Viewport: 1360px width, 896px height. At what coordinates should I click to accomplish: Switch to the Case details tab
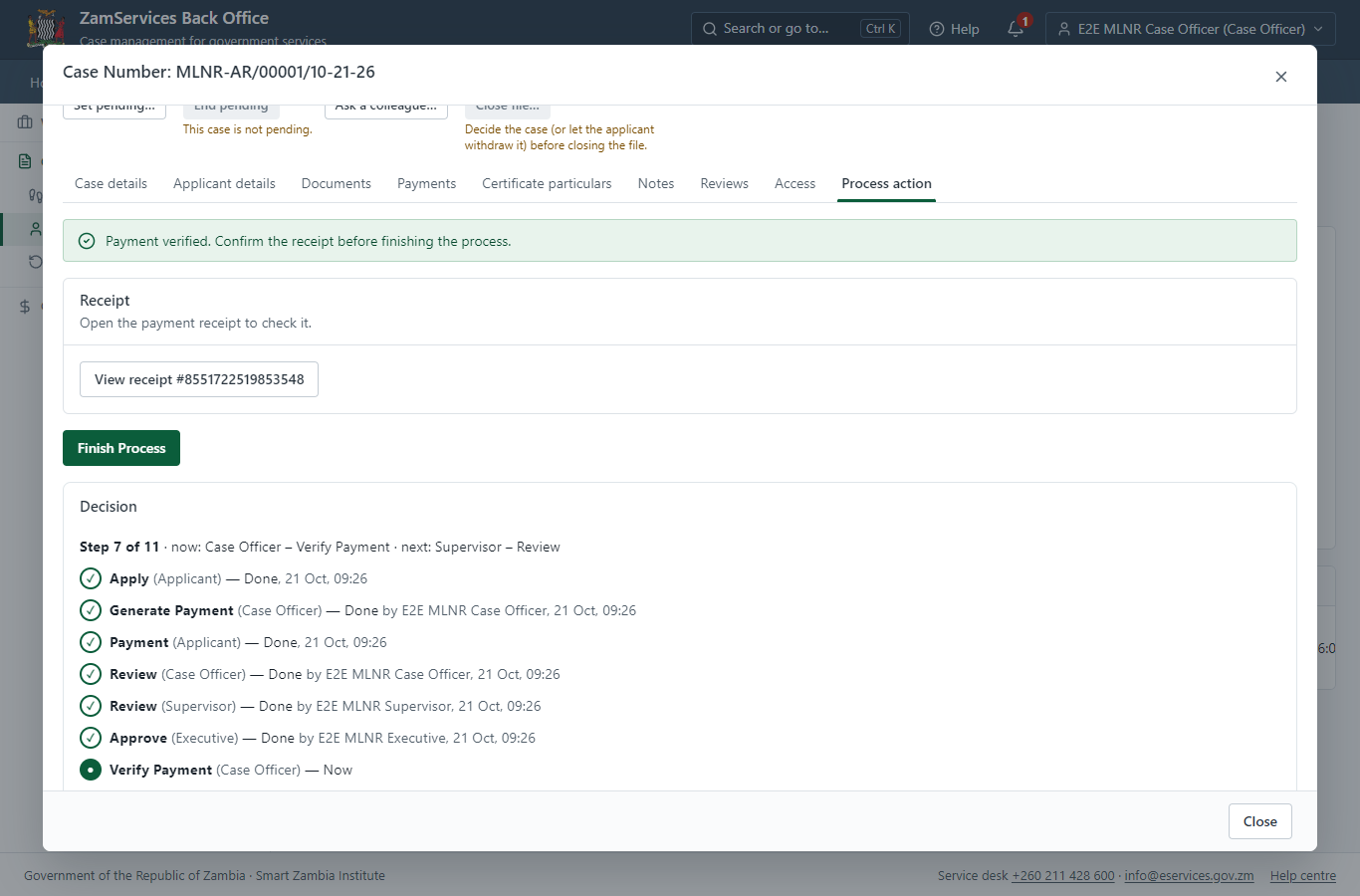point(111,183)
